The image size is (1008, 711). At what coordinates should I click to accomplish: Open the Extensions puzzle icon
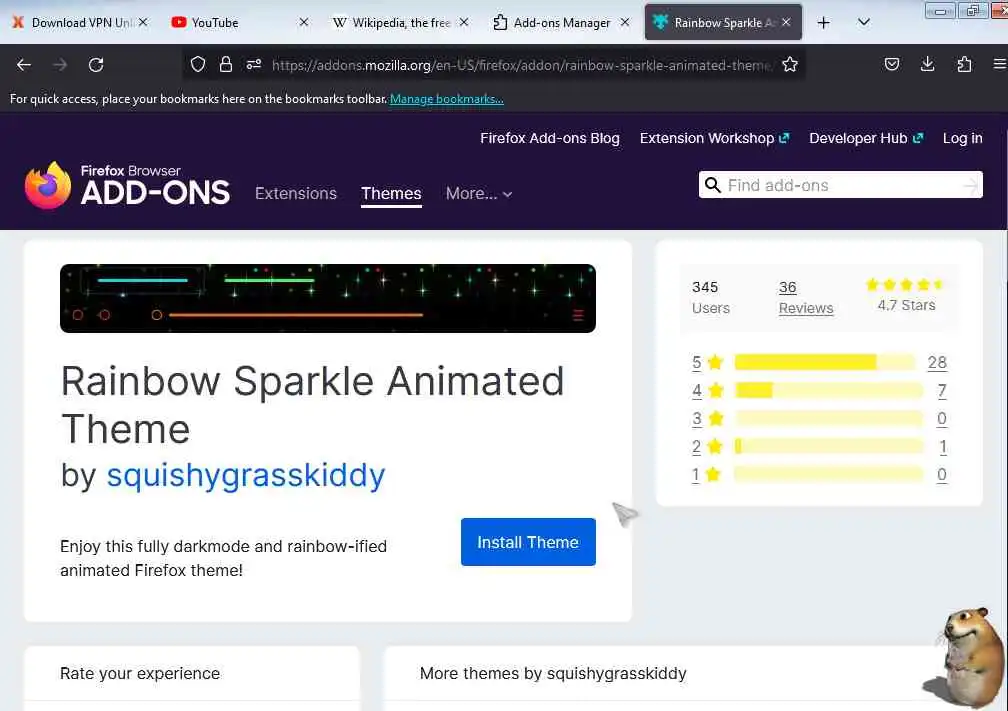(964, 65)
